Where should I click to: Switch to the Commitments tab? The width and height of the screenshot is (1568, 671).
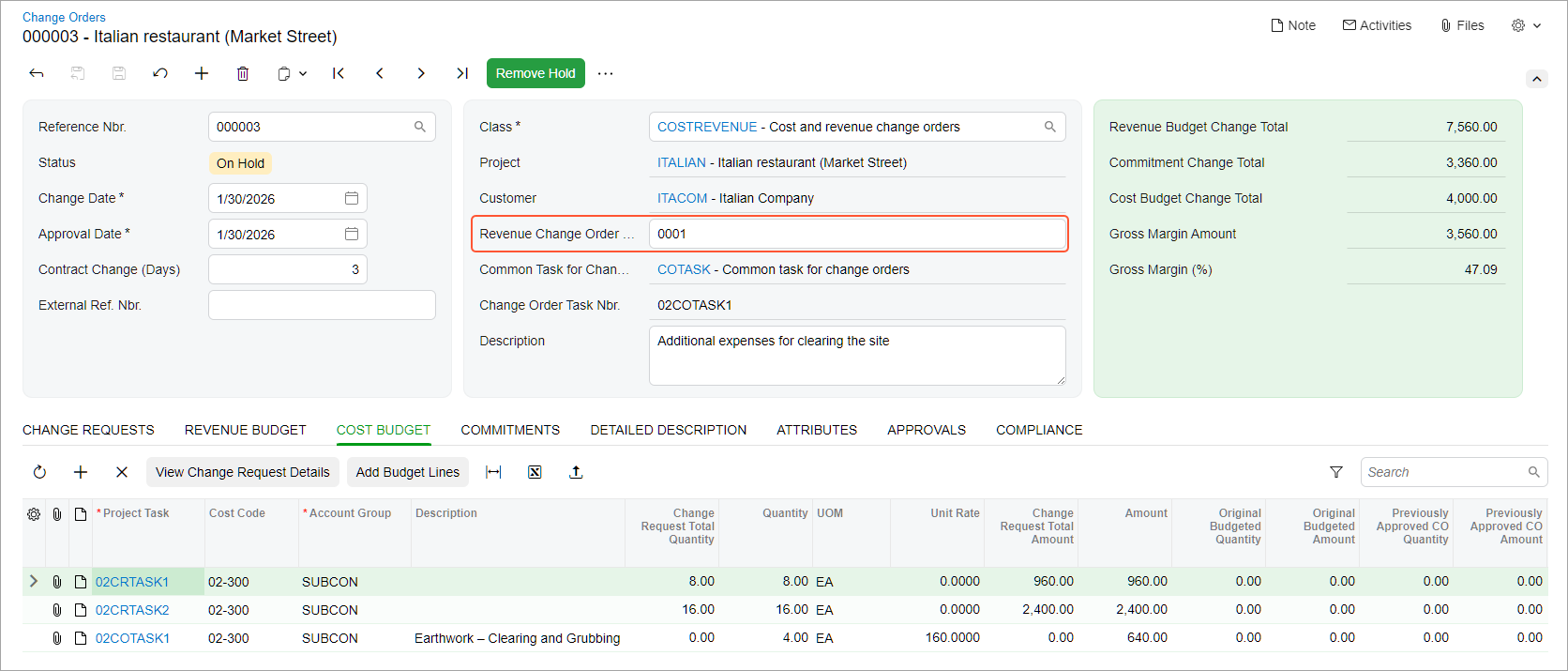coord(510,430)
